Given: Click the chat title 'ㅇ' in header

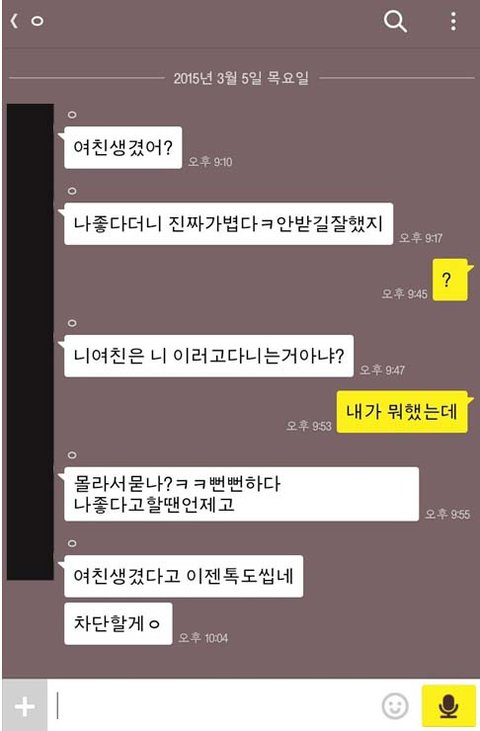Looking at the screenshot, I should (x=37, y=21).
